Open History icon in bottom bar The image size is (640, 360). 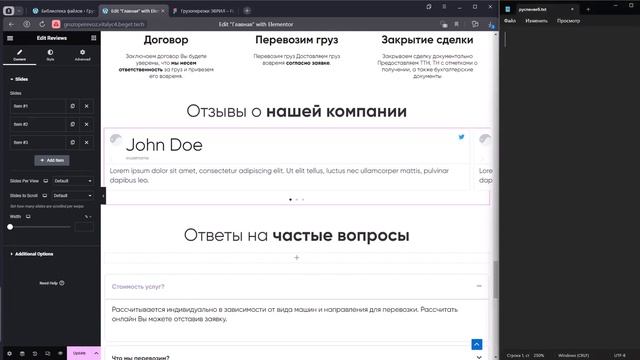point(35,353)
